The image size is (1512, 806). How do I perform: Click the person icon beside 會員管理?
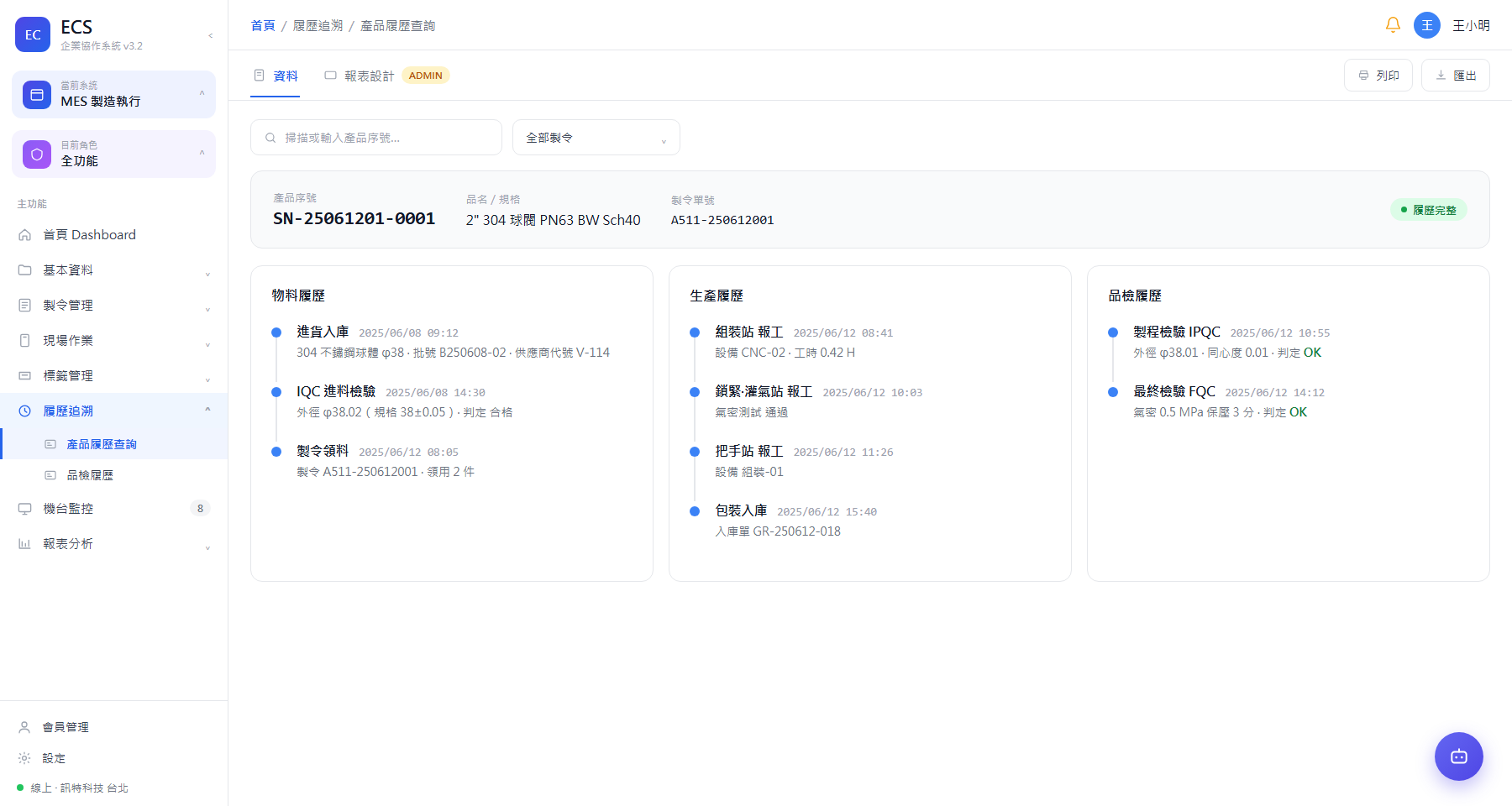(24, 727)
